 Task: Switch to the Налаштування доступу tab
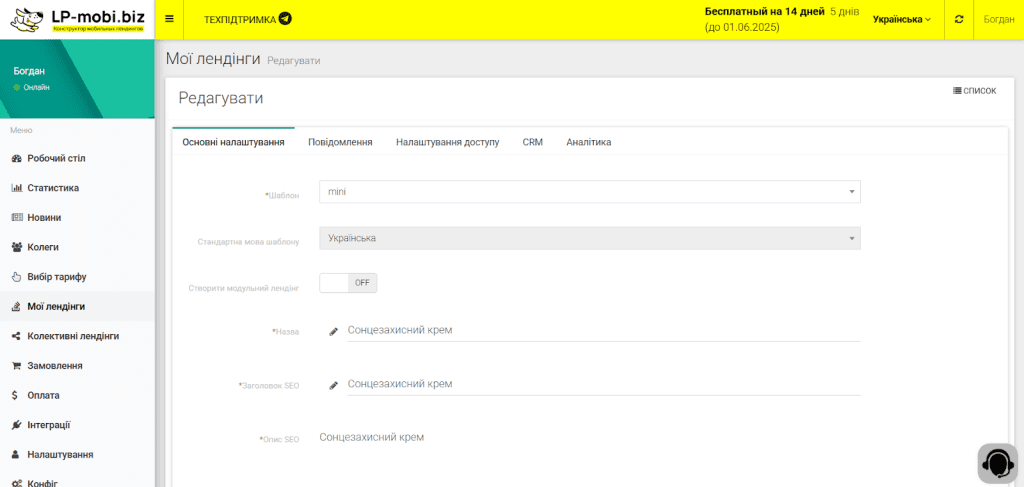pyautogui.click(x=447, y=142)
